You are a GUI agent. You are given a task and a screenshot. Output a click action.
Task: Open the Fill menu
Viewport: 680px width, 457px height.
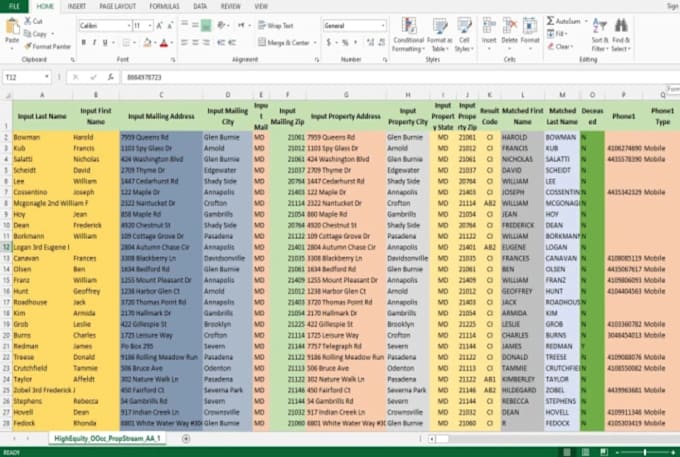556,33
